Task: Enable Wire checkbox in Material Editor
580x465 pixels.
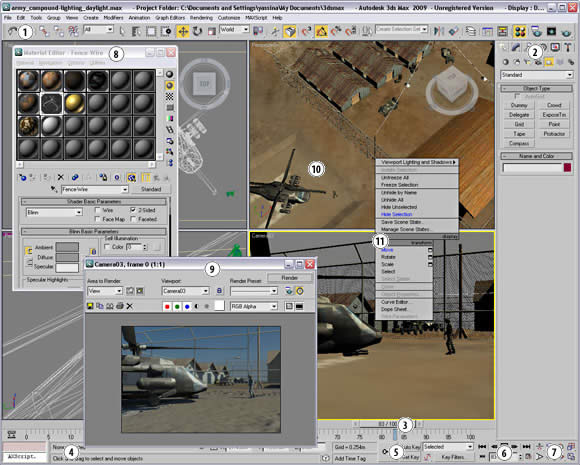Action: (98, 210)
